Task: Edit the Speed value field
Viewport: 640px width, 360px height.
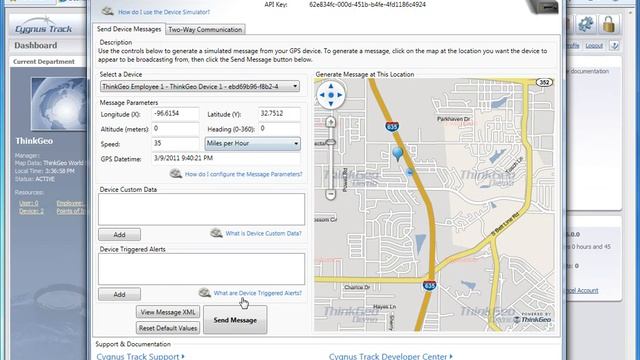Action: pos(176,144)
